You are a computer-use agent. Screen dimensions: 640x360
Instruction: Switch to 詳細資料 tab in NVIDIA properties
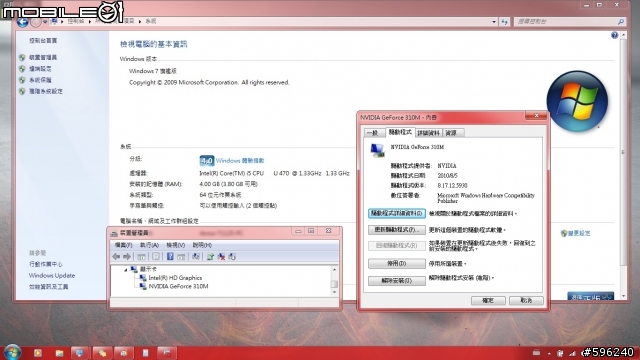[429, 133]
